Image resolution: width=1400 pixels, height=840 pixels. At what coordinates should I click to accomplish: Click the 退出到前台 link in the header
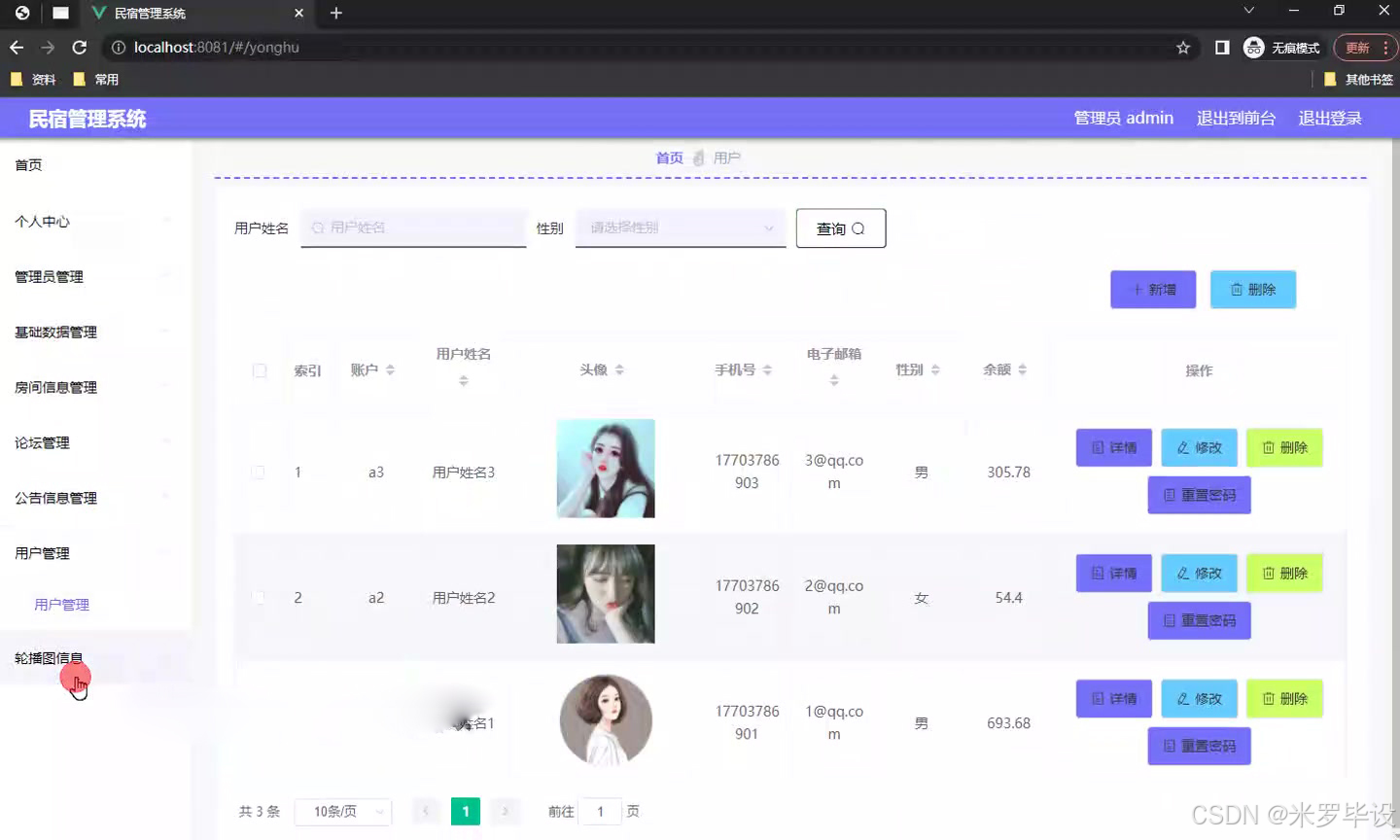pos(1236,118)
